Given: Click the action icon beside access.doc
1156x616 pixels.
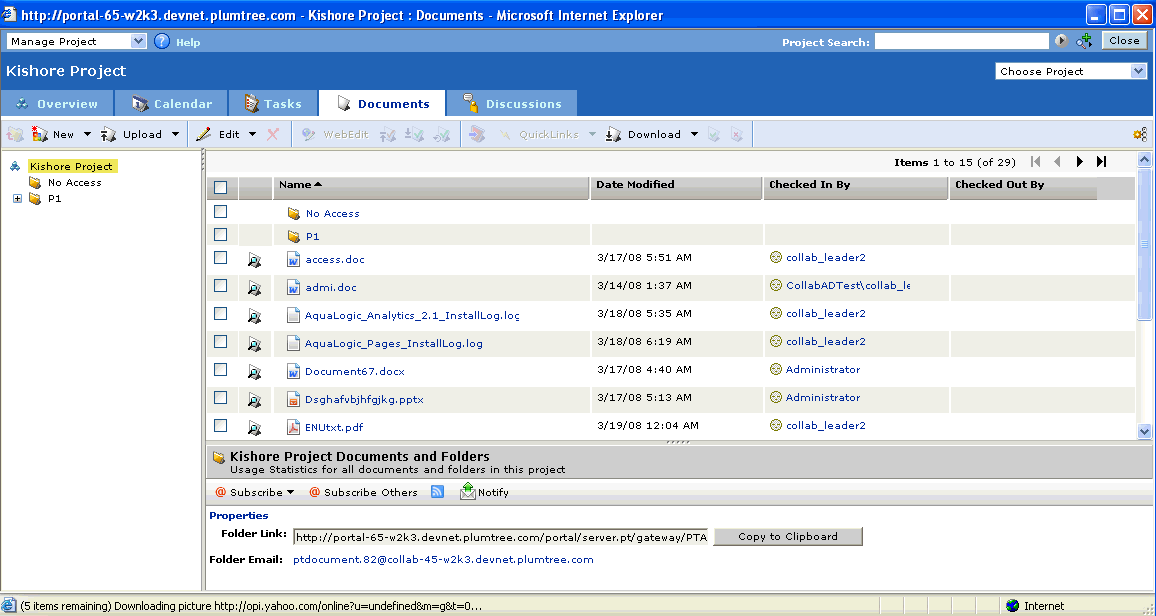Looking at the screenshot, I should (x=254, y=259).
